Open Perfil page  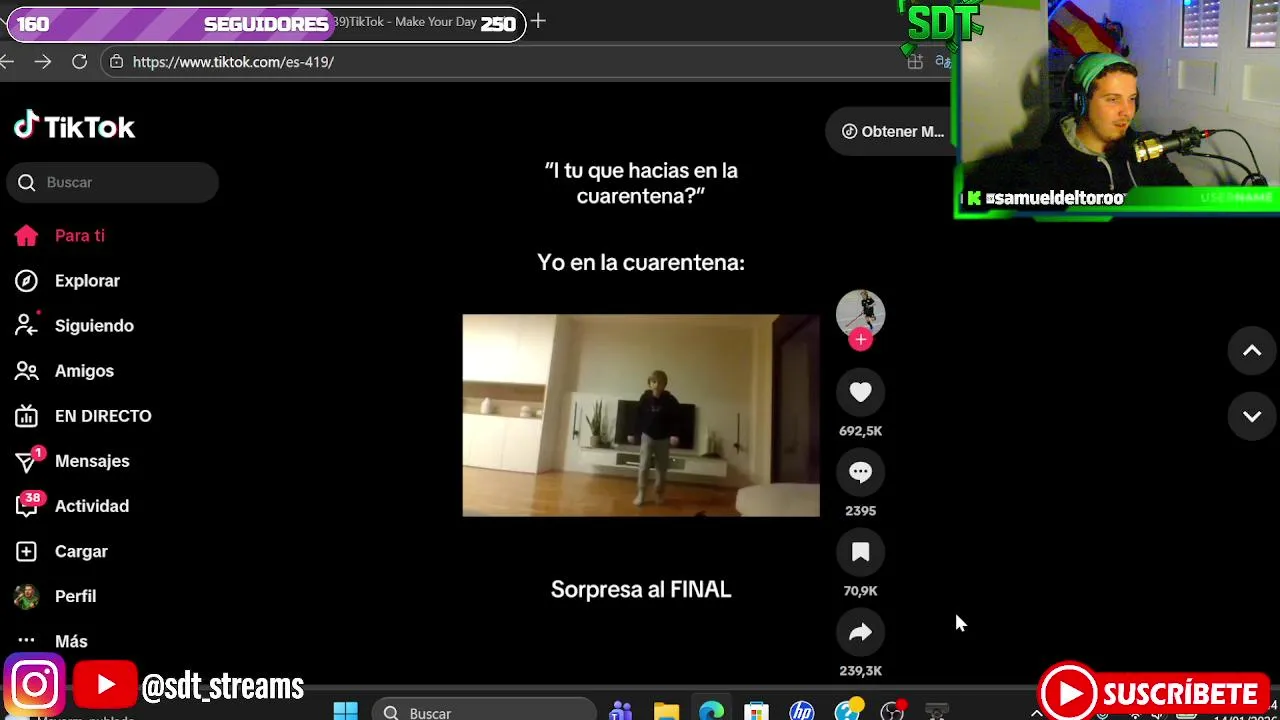click(x=55, y=596)
